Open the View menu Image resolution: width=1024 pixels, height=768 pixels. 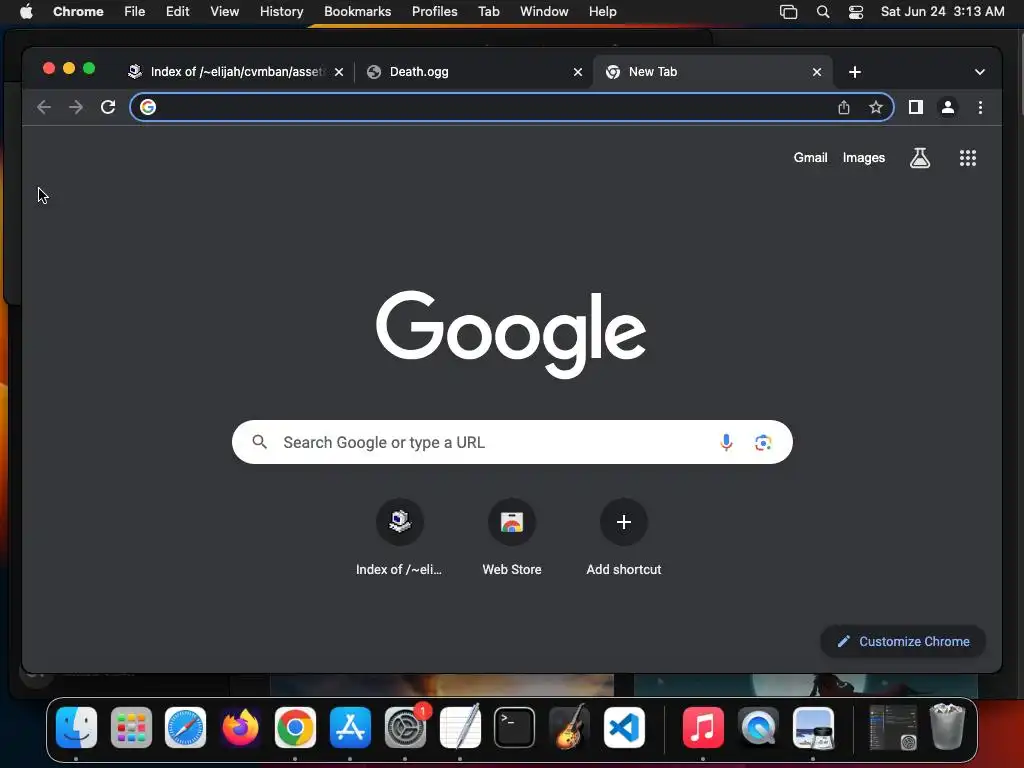pos(224,12)
